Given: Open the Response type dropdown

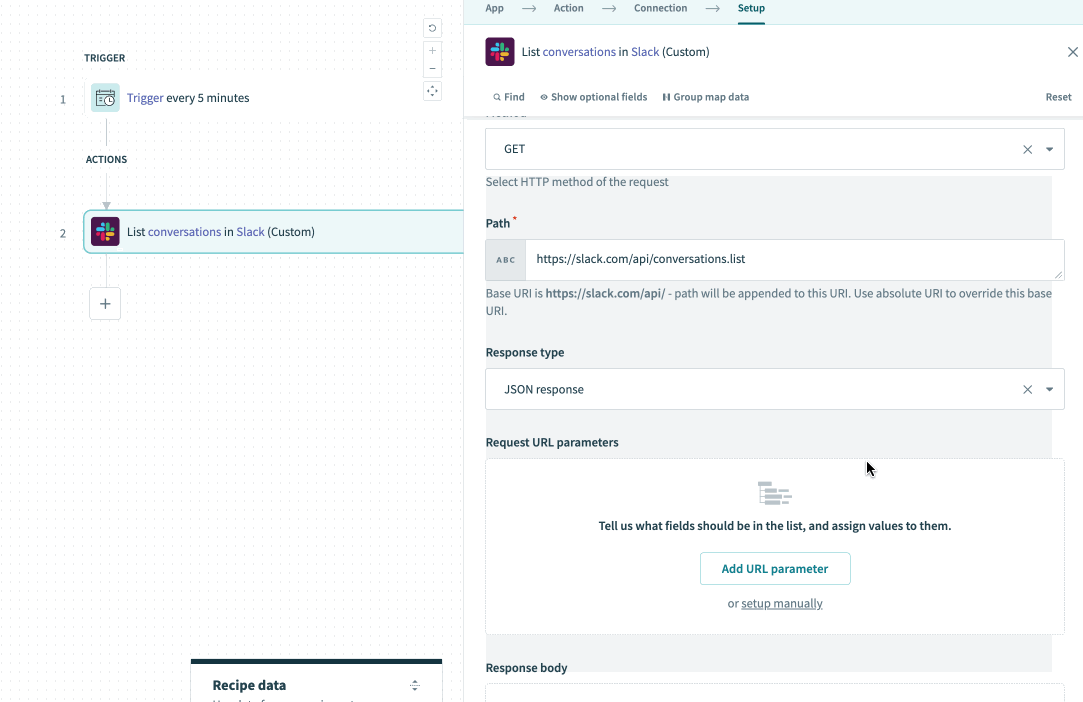Looking at the screenshot, I should click(1049, 389).
